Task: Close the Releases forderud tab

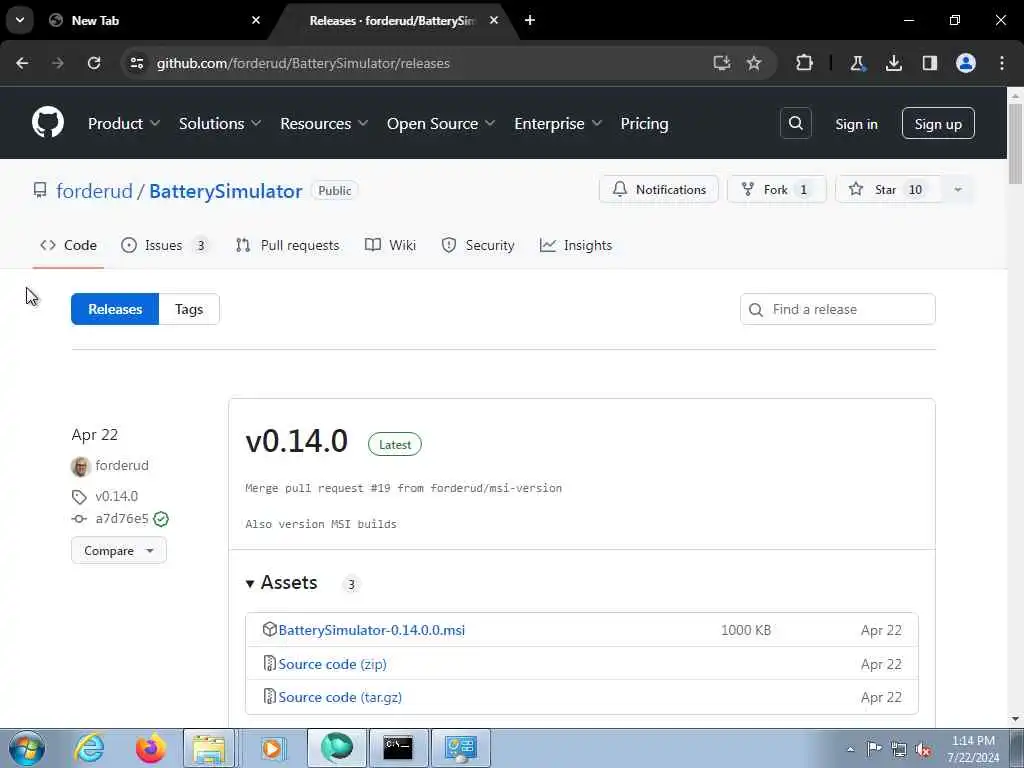Action: tap(494, 20)
